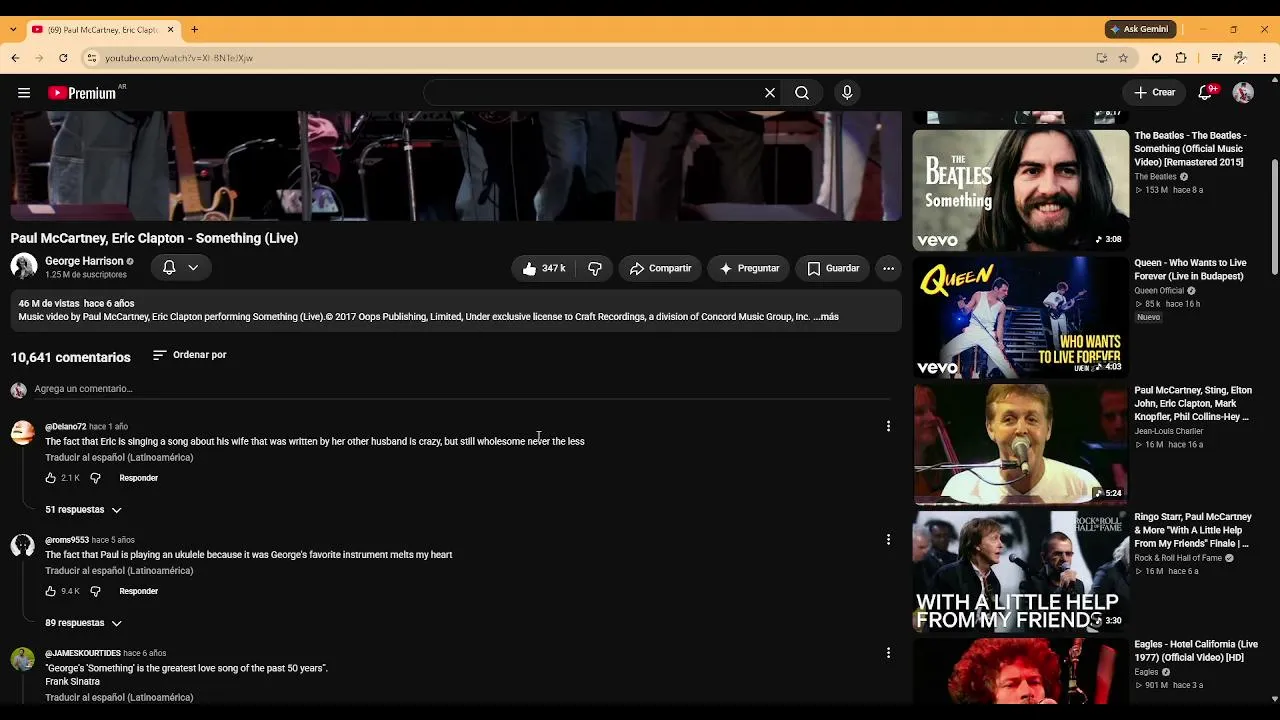Open the George Harrison channel name link
Image resolution: width=1280 pixels, height=720 pixels.
(x=84, y=261)
